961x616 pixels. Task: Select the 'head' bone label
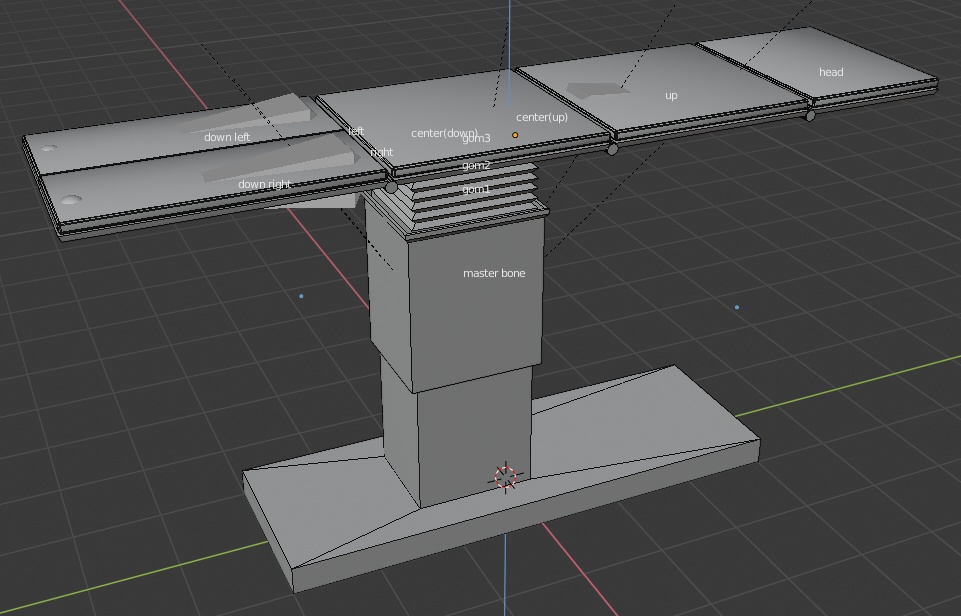coord(830,72)
